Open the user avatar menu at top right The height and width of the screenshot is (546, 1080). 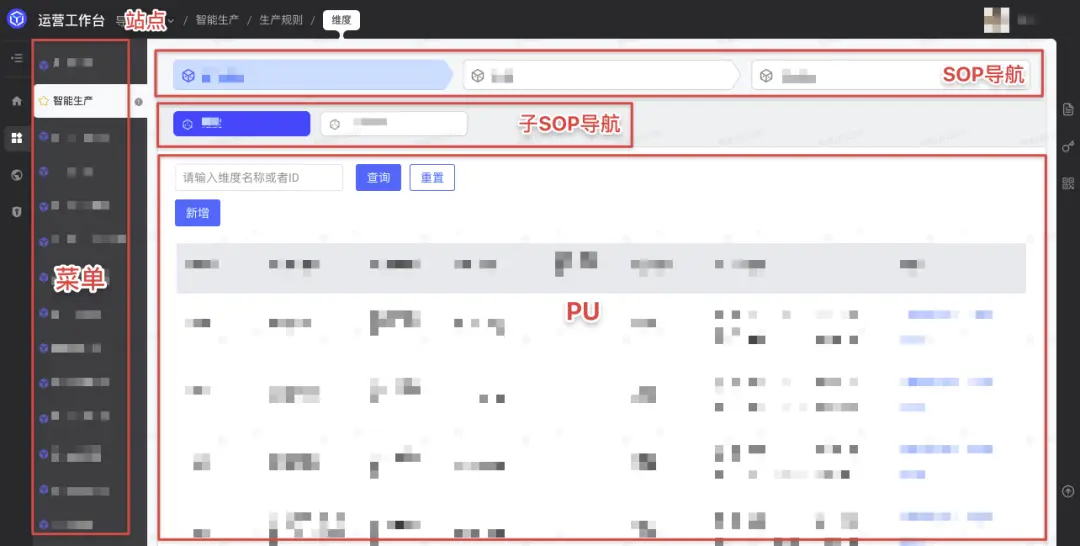click(x=996, y=19)
